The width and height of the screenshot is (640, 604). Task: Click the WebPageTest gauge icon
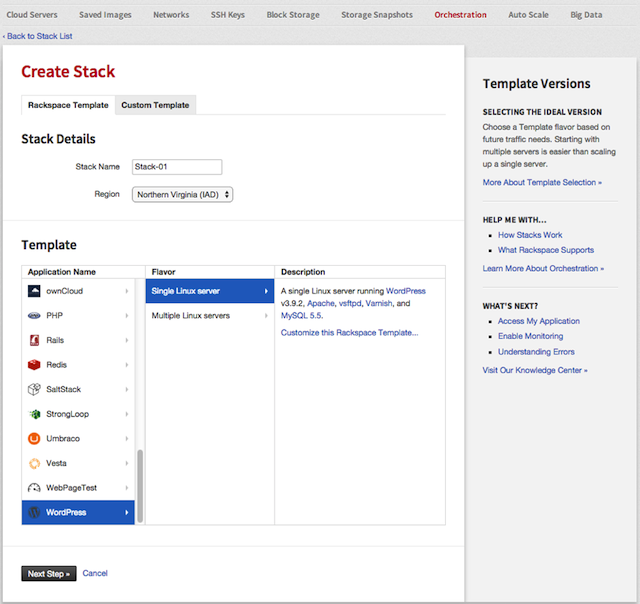[34, 488]
